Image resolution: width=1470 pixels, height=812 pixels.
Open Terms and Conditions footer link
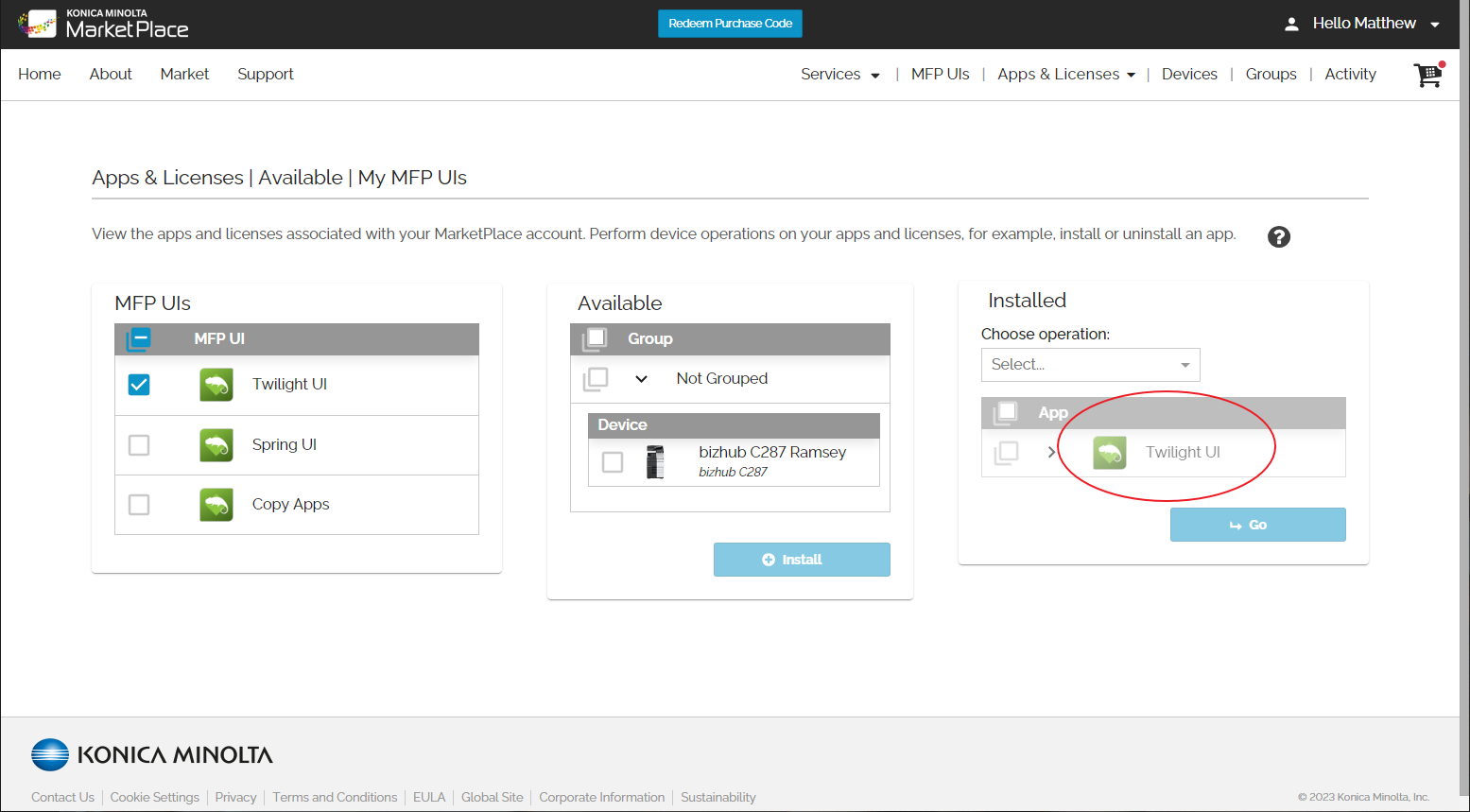pyautogui.click(x=335, y=798)
